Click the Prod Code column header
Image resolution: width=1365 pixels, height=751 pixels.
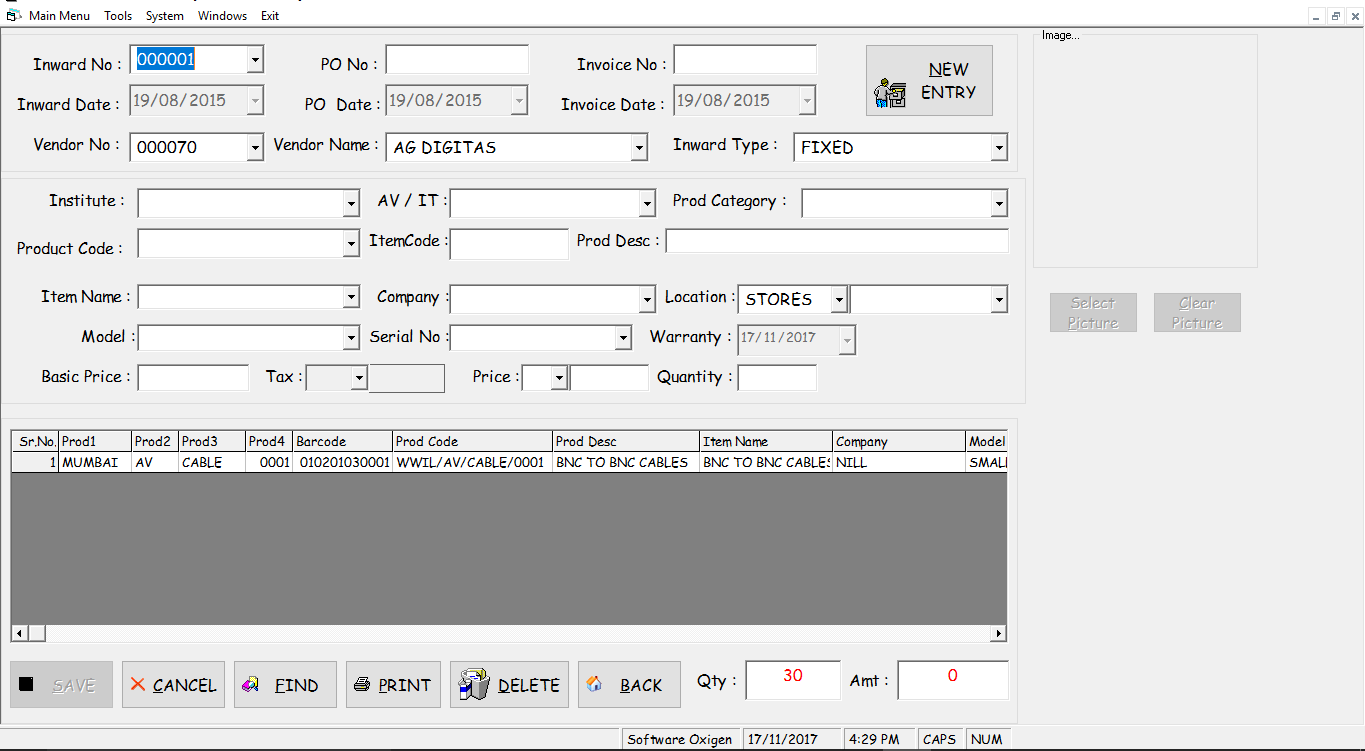pos(472,441)
